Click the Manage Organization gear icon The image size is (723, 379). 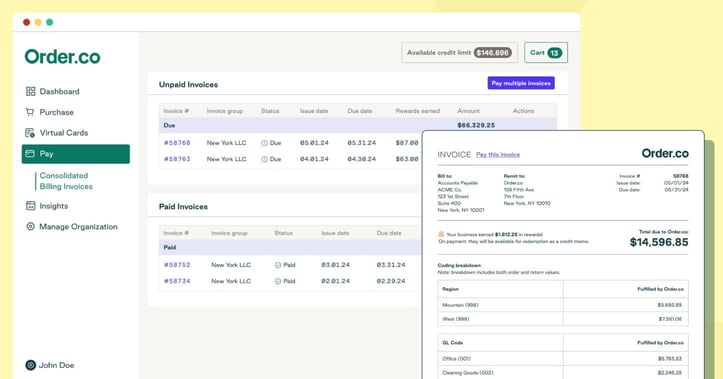[30, 226]
